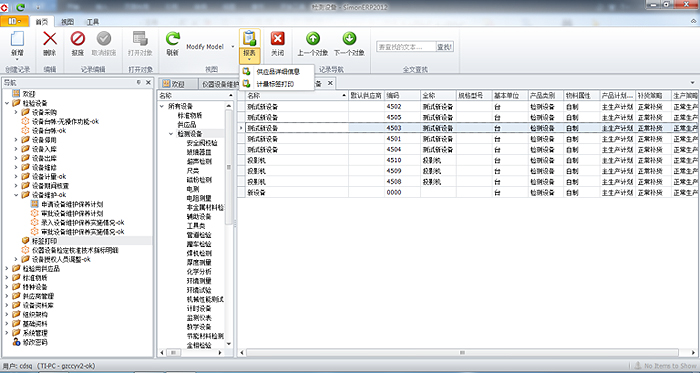Image resolution: width=700 pixels, height=373 pixels.
Task: Click the 查找! search button
Action: point(445,47)
